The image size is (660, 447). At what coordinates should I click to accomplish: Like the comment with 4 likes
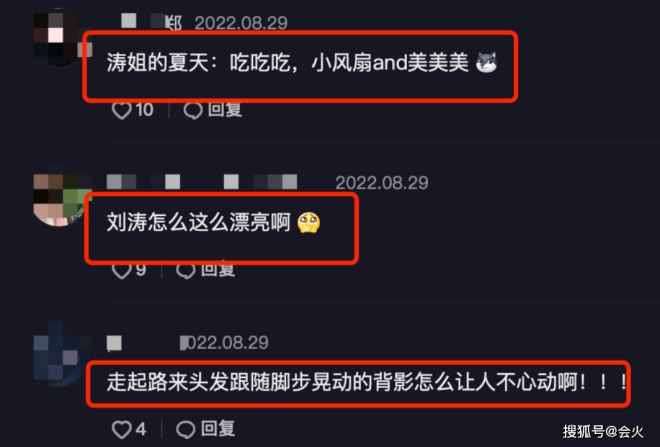[122, 429]
